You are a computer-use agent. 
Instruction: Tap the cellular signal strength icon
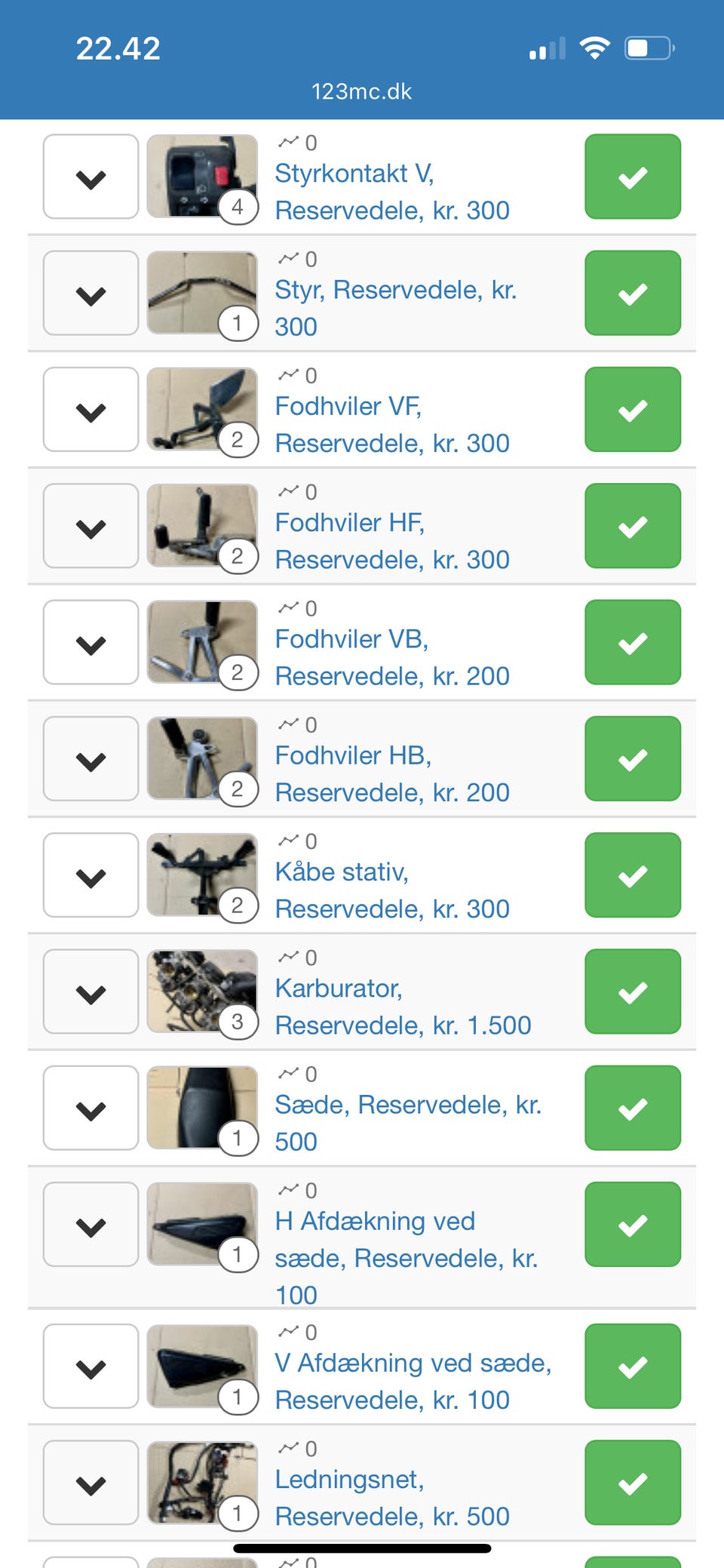pyautogui.click(x=548, y=50)
